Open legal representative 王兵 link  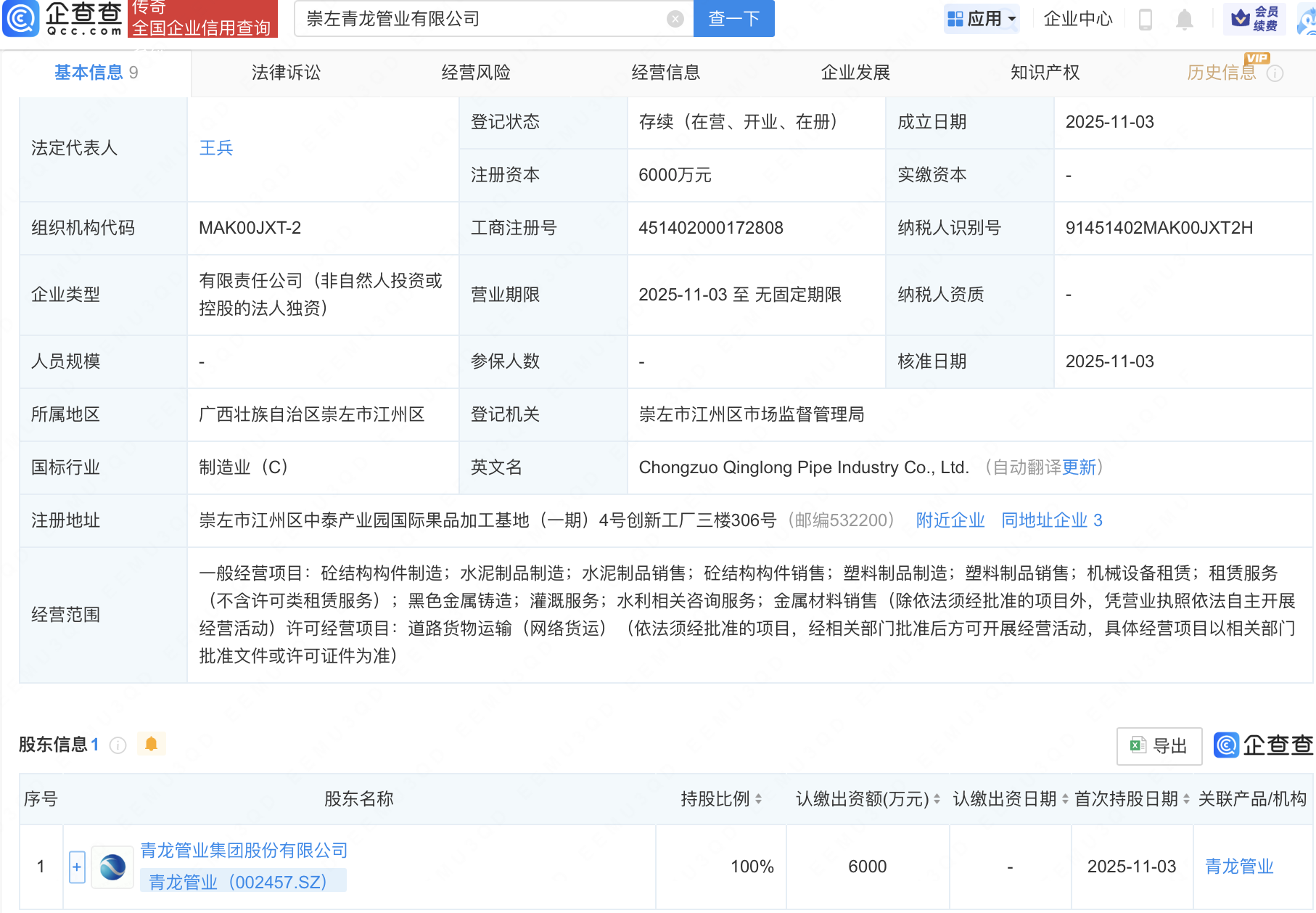pos(215,148)
